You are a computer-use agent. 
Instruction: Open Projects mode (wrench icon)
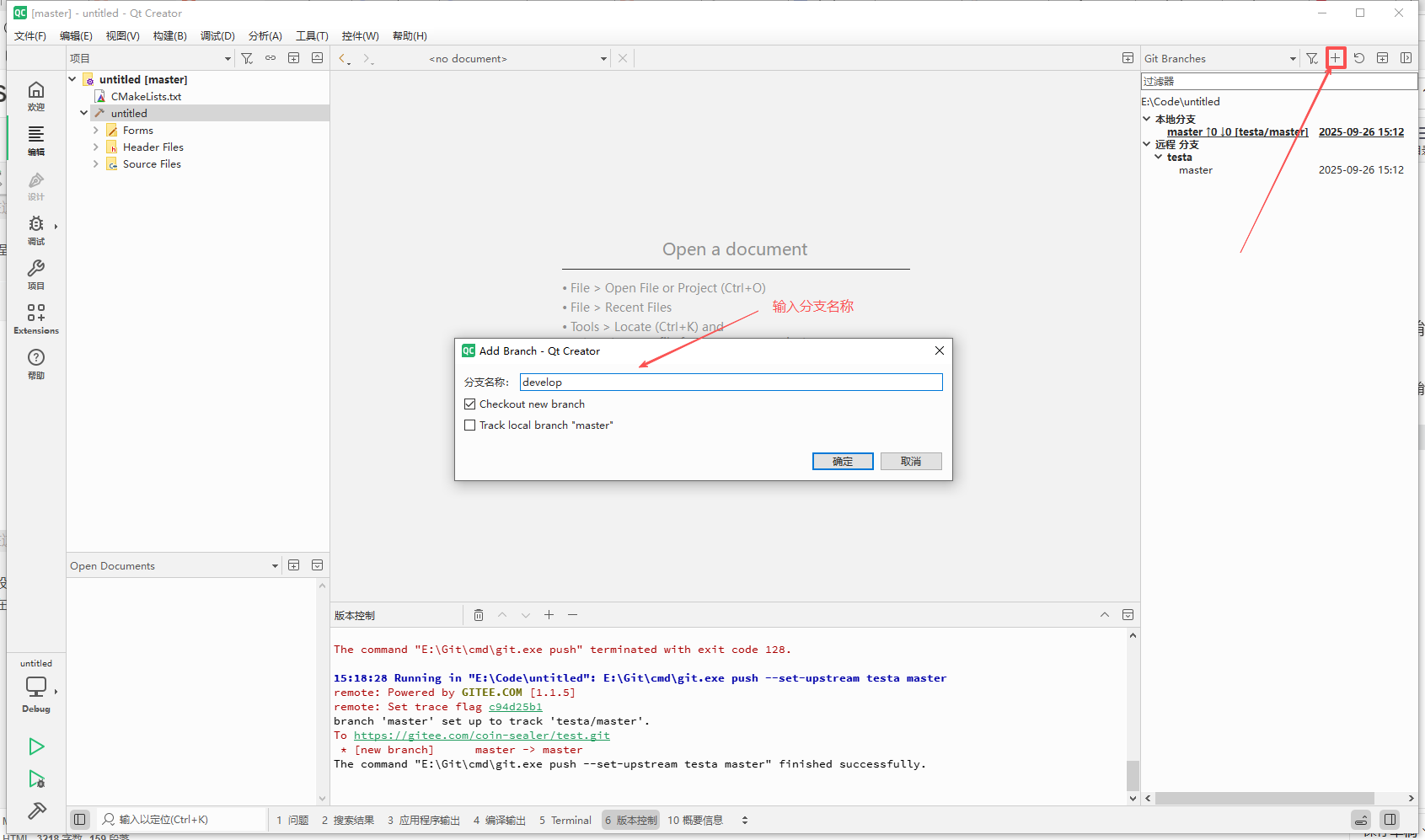click(x=36, y=275)
